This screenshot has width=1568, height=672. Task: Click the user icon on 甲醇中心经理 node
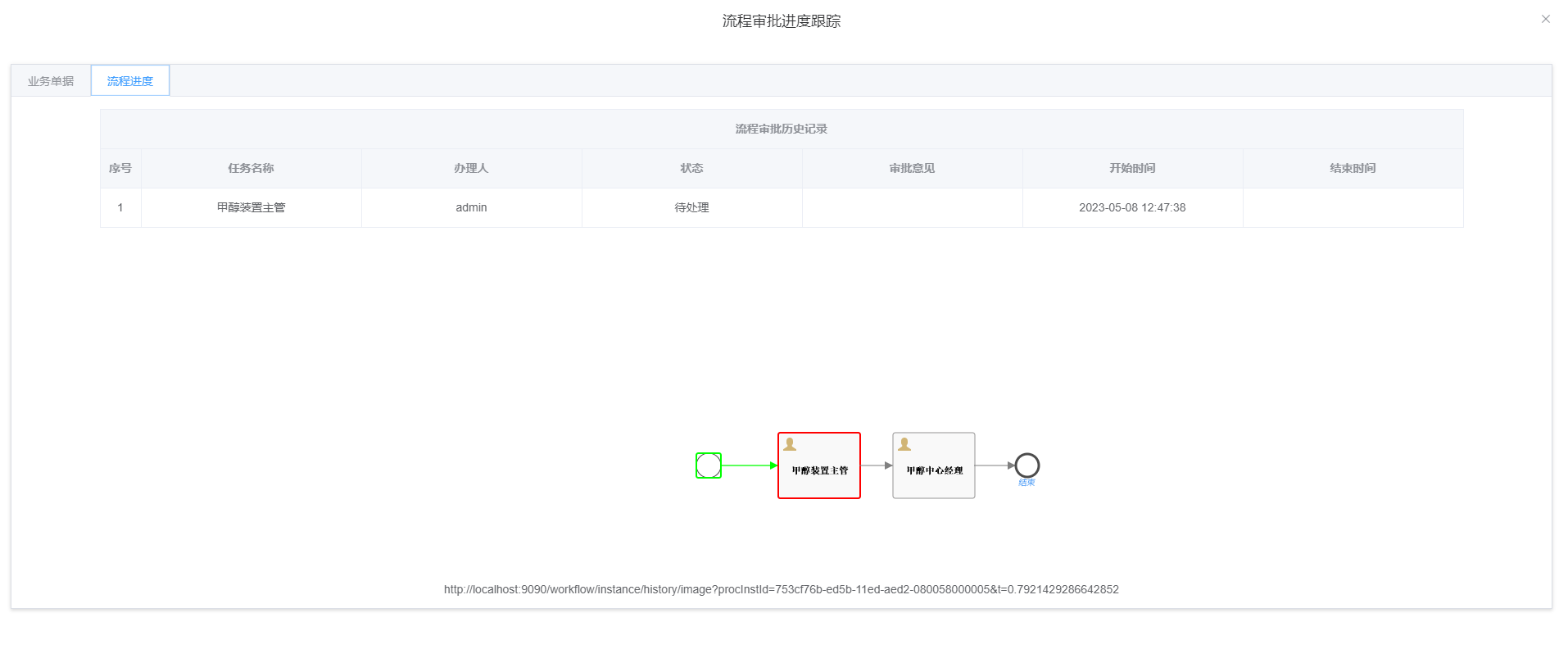[904, 444]
